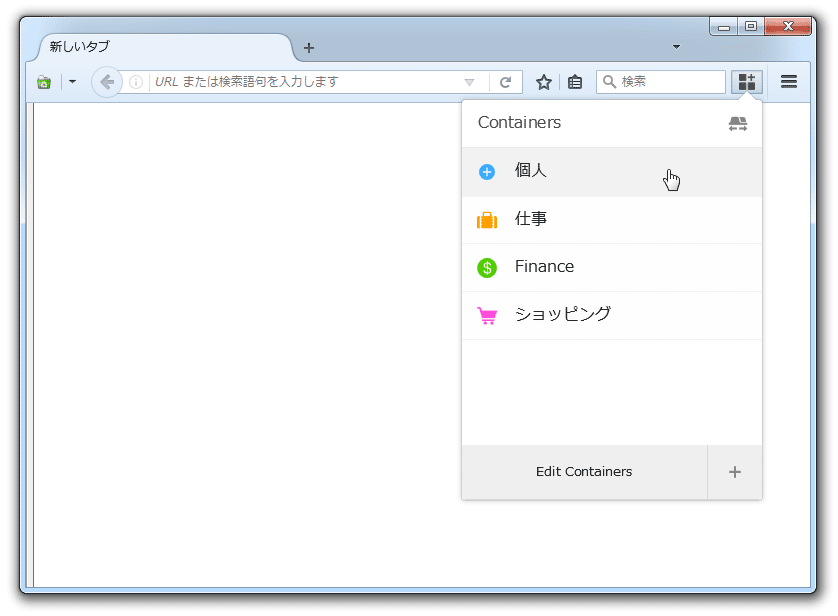The height and width of the screenshot is (616, 838).
Task: Open the hamburger menu
Action: click(x=789, y=82)
